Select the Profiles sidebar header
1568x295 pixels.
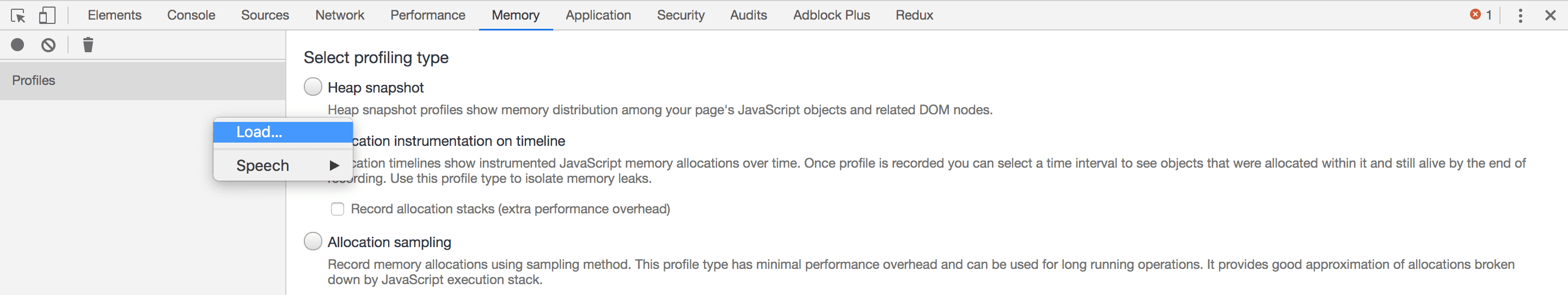pyautogui.click(x=143, y=81)
